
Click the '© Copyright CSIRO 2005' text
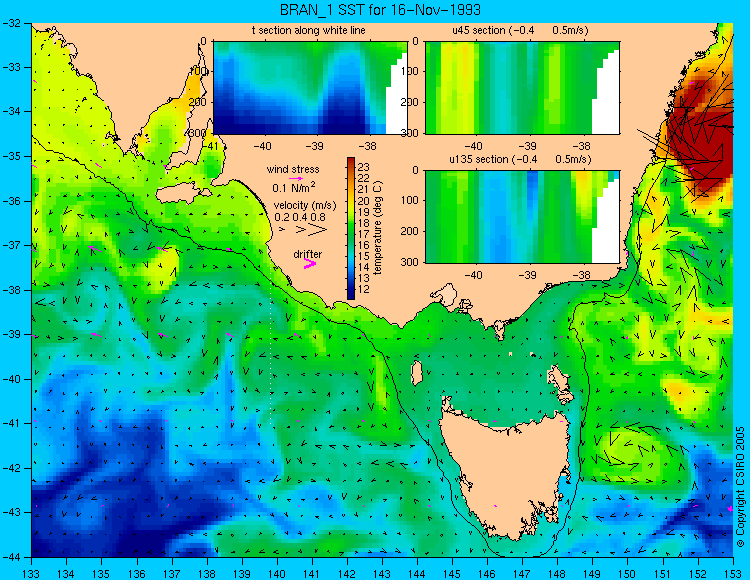tap(740, 486)
